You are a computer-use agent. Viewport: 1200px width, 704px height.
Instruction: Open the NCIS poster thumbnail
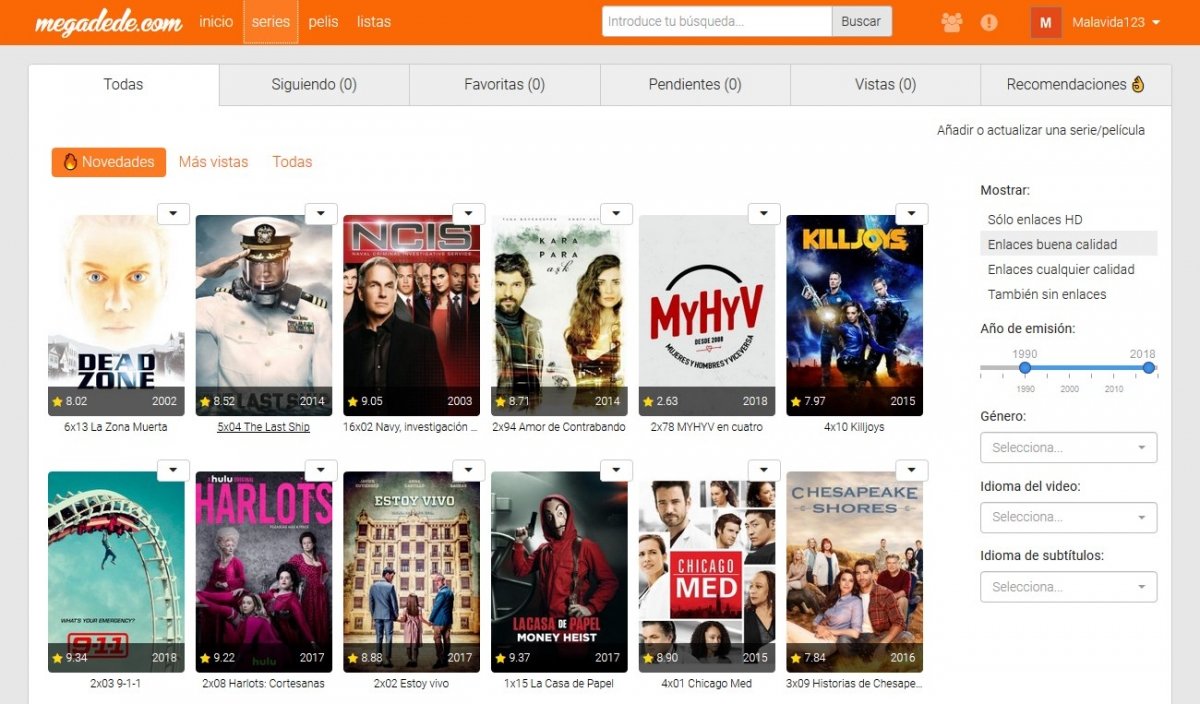[x=411, y=315]
